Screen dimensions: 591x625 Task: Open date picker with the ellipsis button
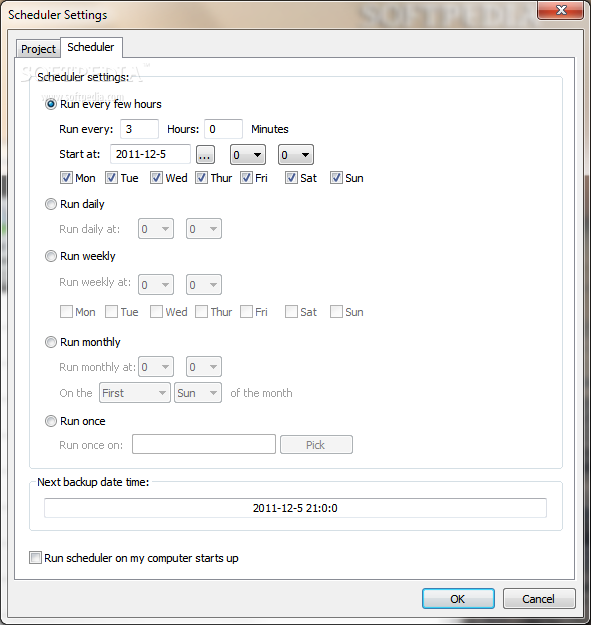click(205, 155)
